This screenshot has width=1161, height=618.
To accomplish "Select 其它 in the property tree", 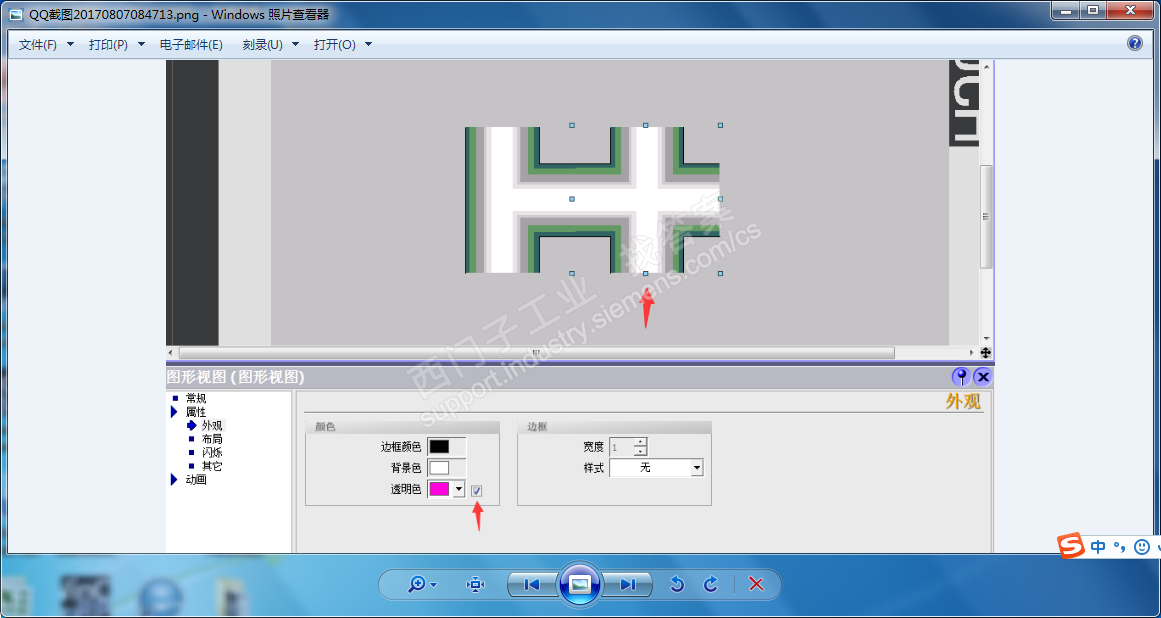I will pos(212,466).
